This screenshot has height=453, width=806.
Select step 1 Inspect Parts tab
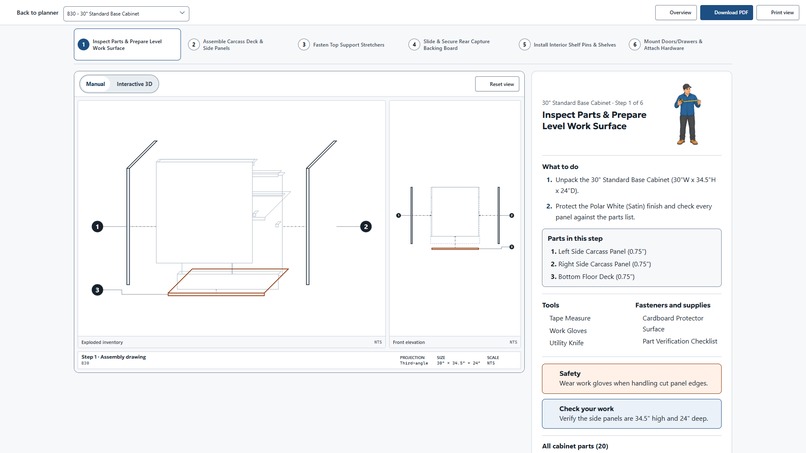coord(127,45)
